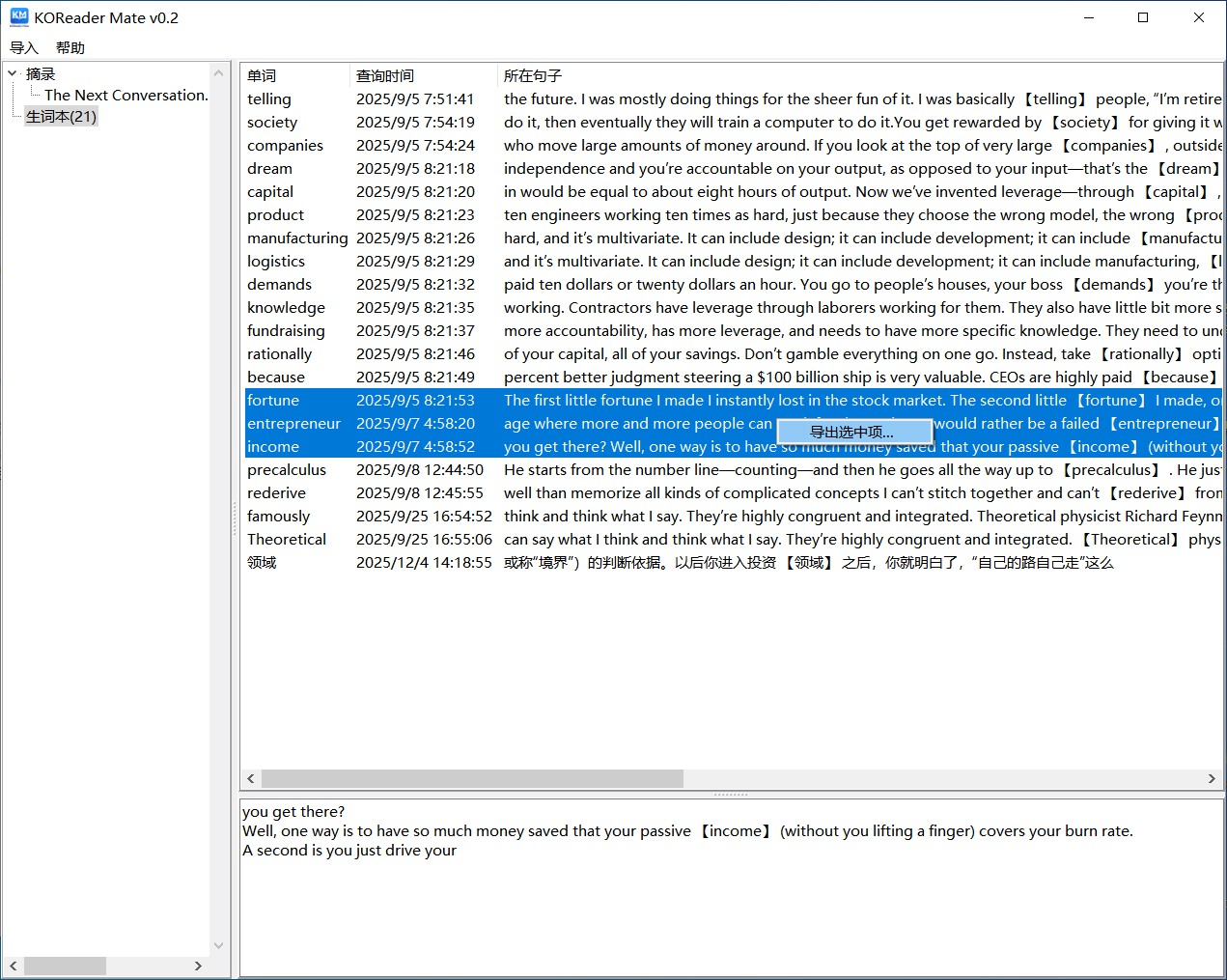Click the Chinese sentence containing 【领域】
This screenshot has height=980, width=1227.
[x=808, y=562]
